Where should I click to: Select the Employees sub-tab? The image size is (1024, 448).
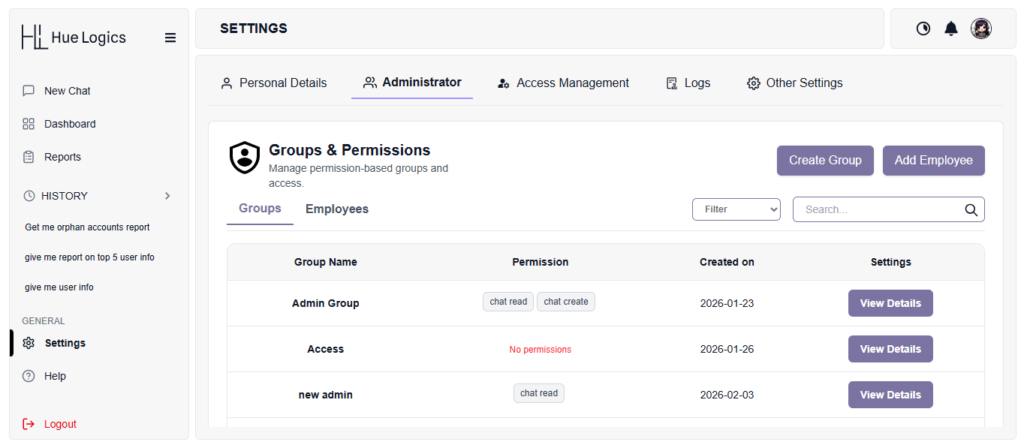337,209
